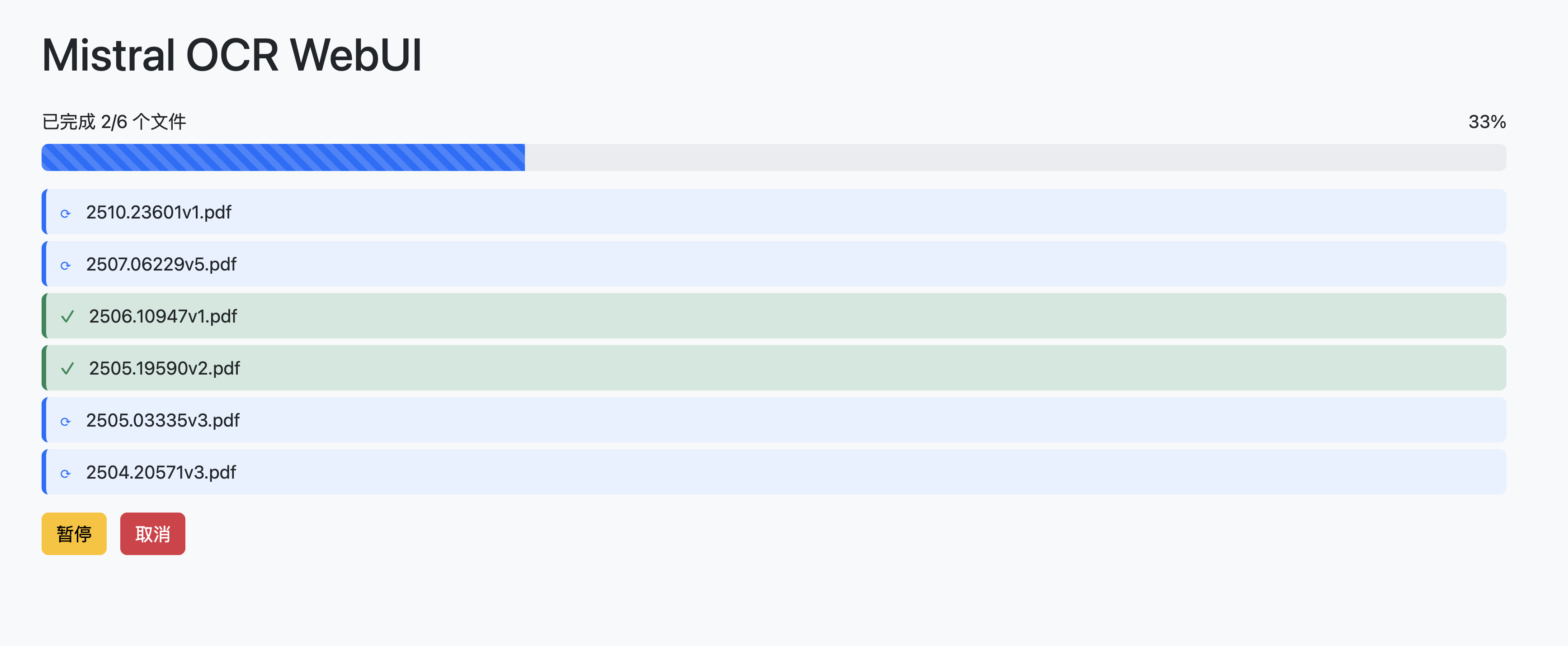This screenshot has height=646, width=1568.
Task: Click the blue striped portion of progress bar
Action: pyautogui.click(x=283, y=157)
